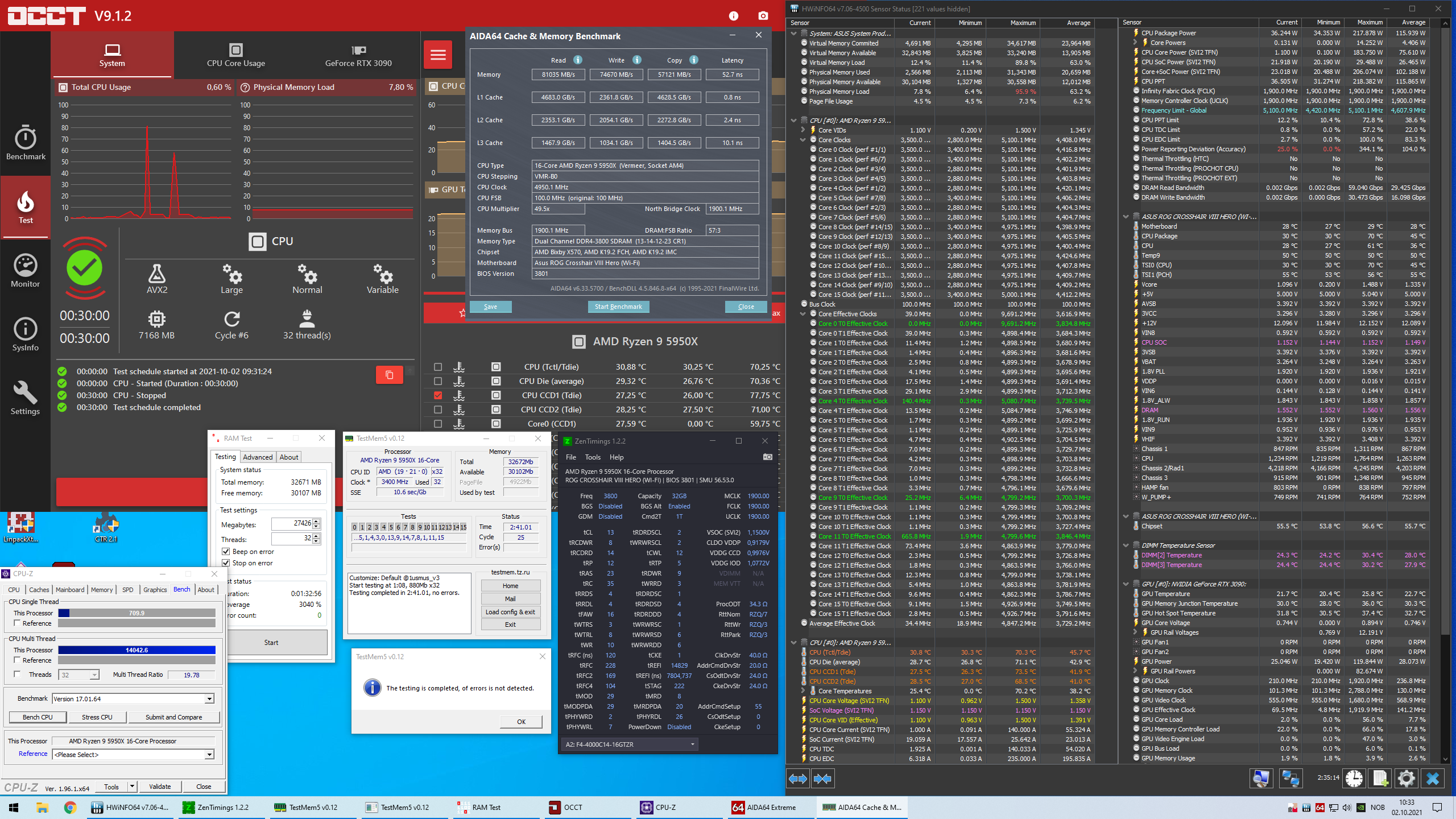Click HWiNFO expand-window arrows icon
This screenshot has height=819, width=1456.
[x=798, y=779]
